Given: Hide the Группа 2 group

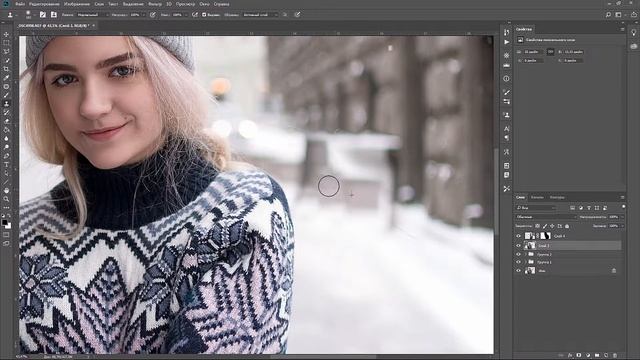Looking at the screenshot, I should pyautogui.click(x=518, y=254).
